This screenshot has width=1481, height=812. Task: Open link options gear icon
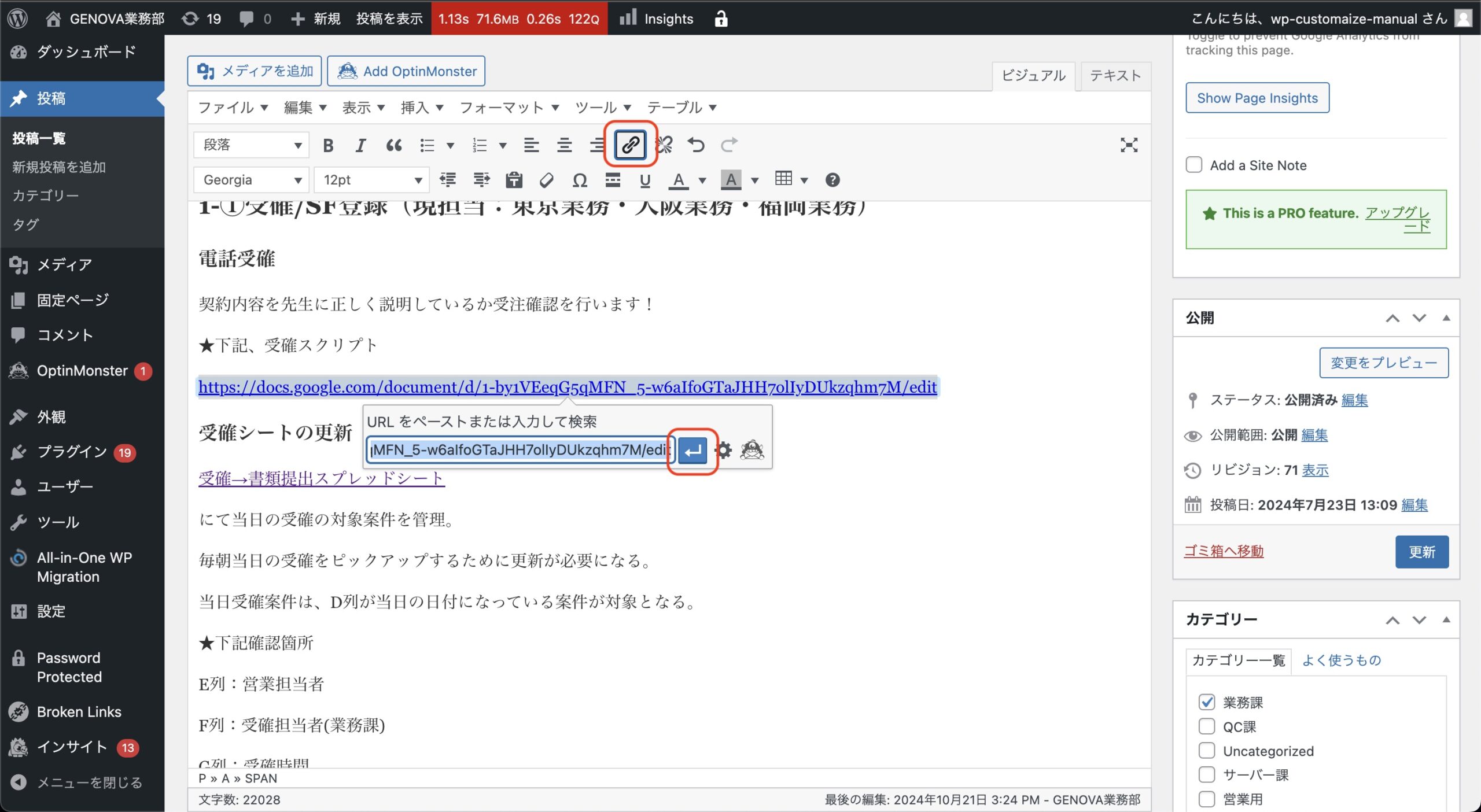pos(724,450)
